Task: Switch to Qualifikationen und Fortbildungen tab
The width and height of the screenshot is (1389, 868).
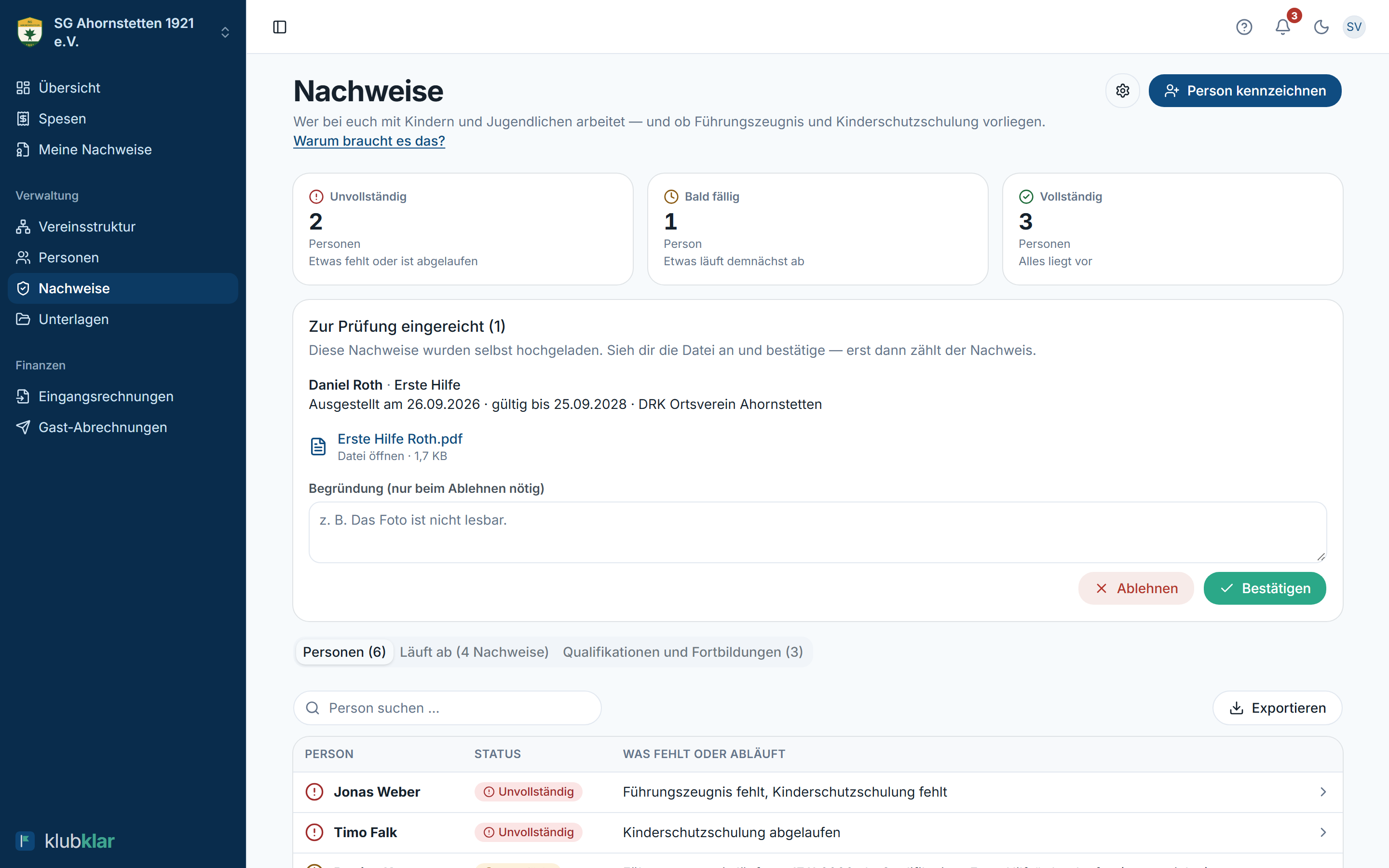Action: pyautogui.click(x=682, y=652)
